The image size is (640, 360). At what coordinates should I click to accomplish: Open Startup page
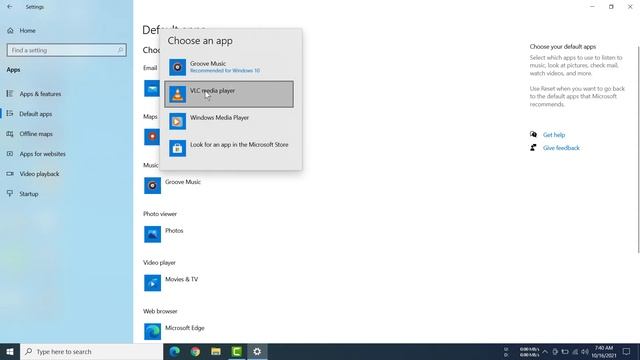[29, 194]
